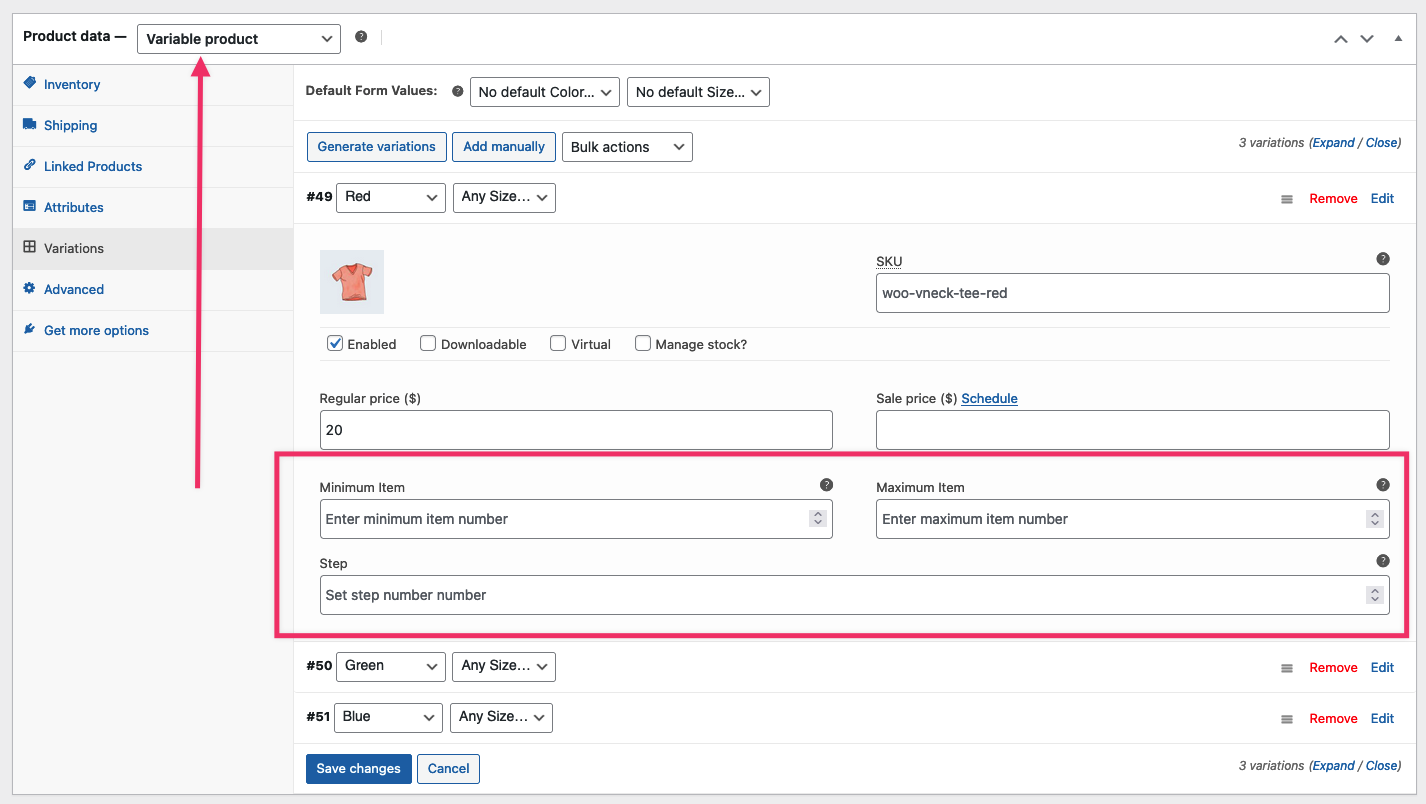The height and width of the screenshot is (804, 1426).
Task: Collapse Product data panel with triangle toggle
Action: [x=1398, y=39]
